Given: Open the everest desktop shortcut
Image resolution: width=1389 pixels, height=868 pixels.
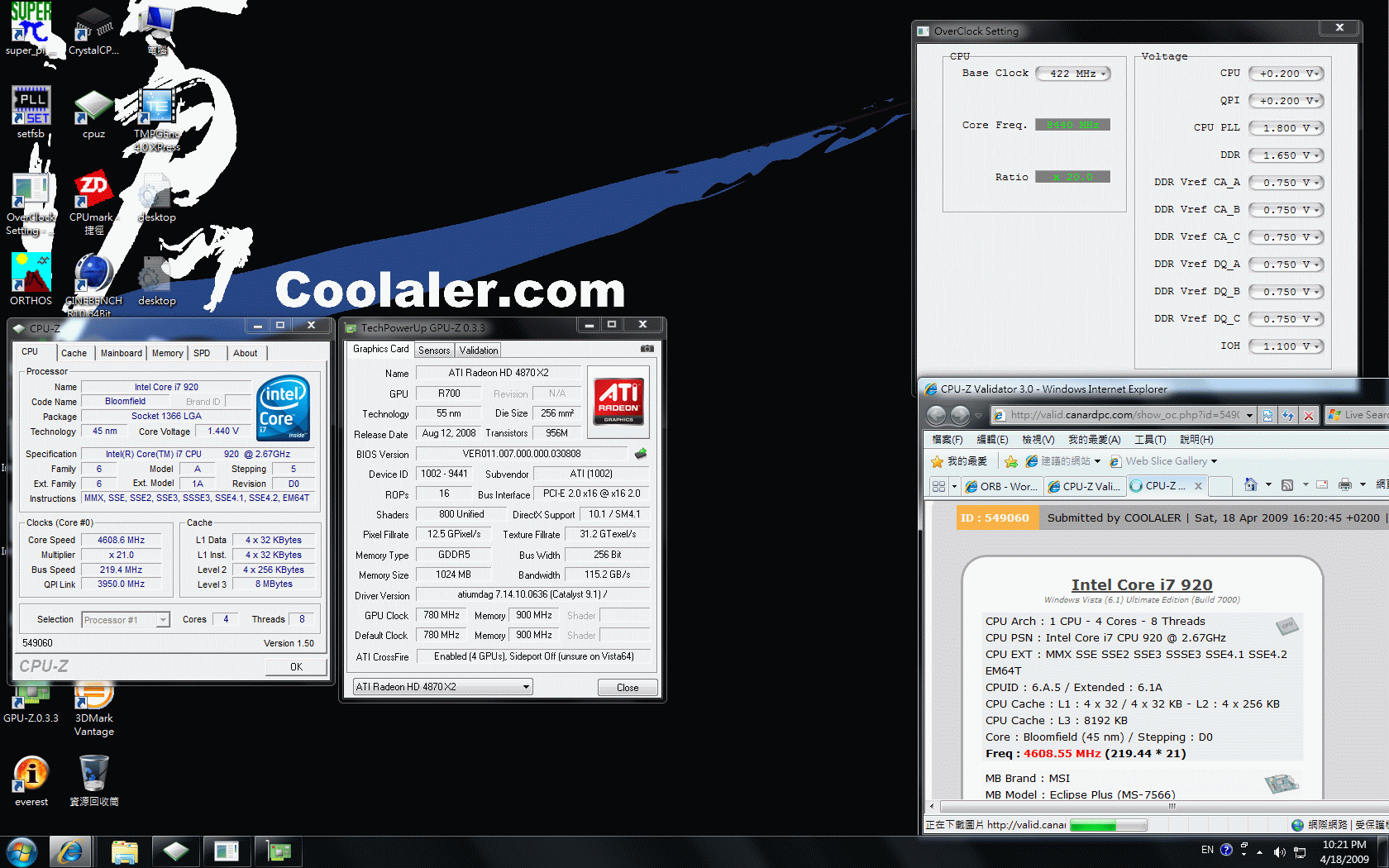Looking at the screenshot, I should (x=31, y=781).
